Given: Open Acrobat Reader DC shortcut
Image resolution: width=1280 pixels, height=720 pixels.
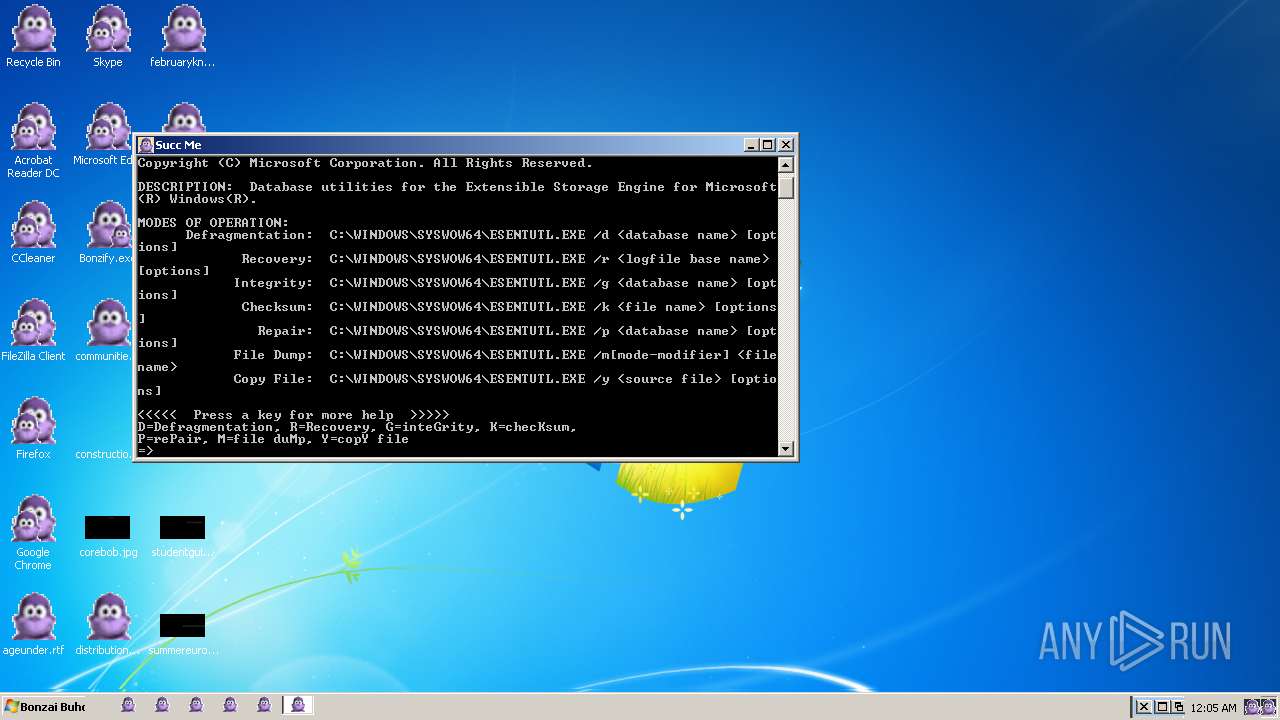Looking at the screenshot, I should point(33,141).
